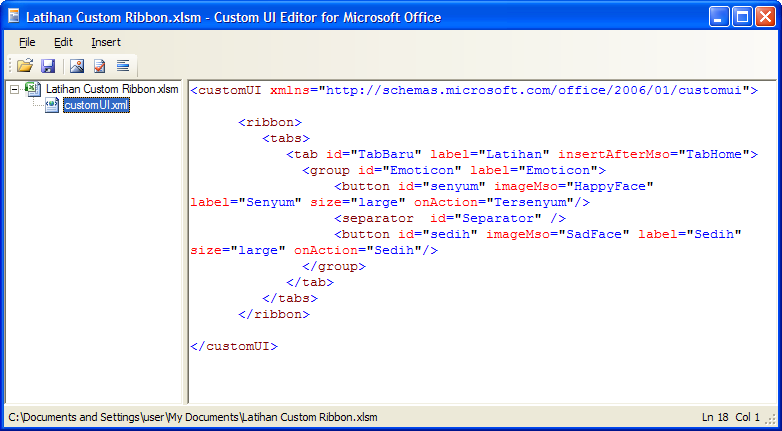Minimize the Custom UI Editor window
Screen dimensions: 782x431
719,16
